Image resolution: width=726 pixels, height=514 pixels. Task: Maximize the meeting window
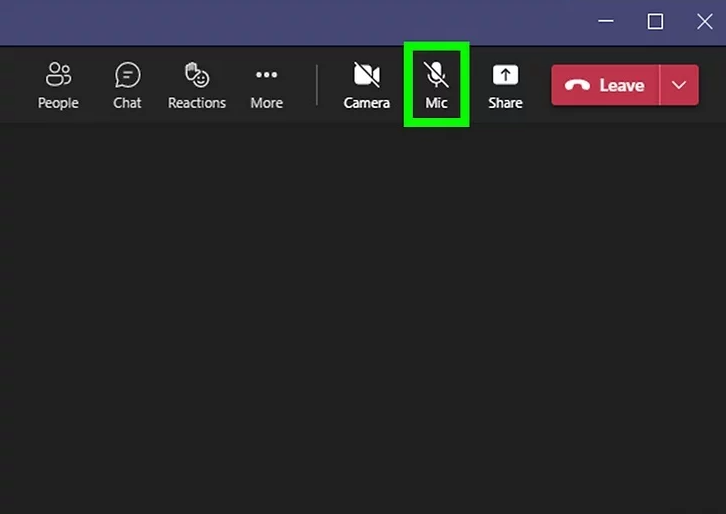(x=655, y=21)
